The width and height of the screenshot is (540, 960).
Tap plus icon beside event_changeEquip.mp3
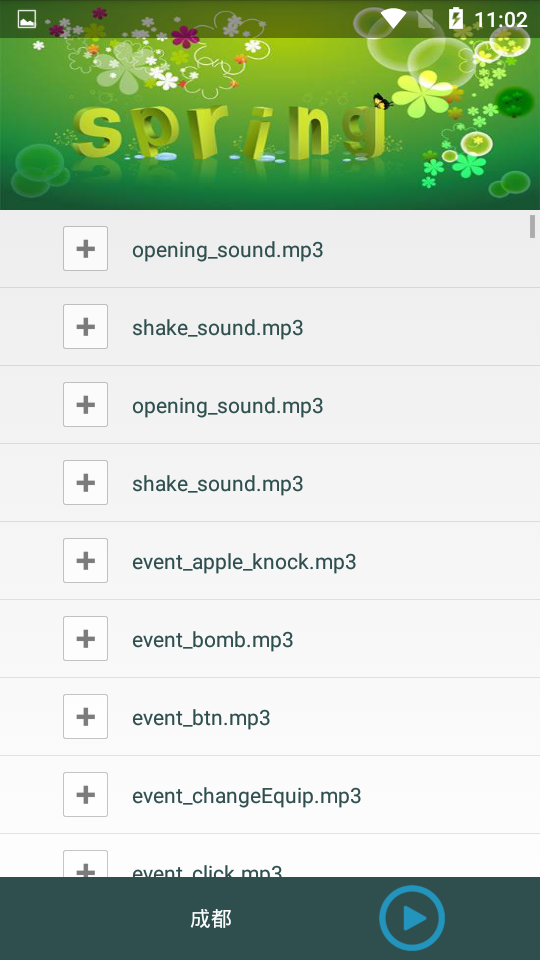(x=85, y=795)
